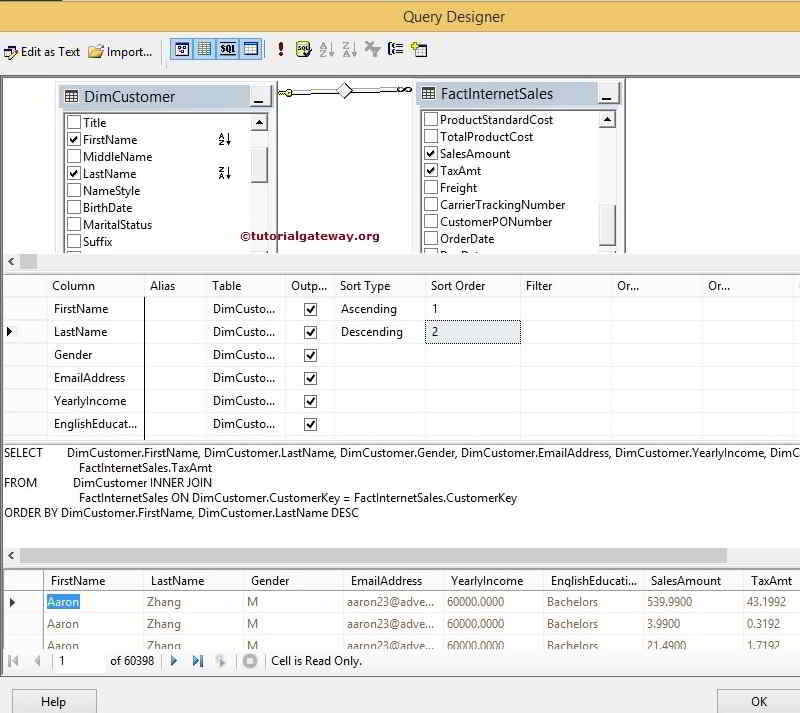Toggle Output for the Gender row
Screen dimensions: 800x713
310,355
